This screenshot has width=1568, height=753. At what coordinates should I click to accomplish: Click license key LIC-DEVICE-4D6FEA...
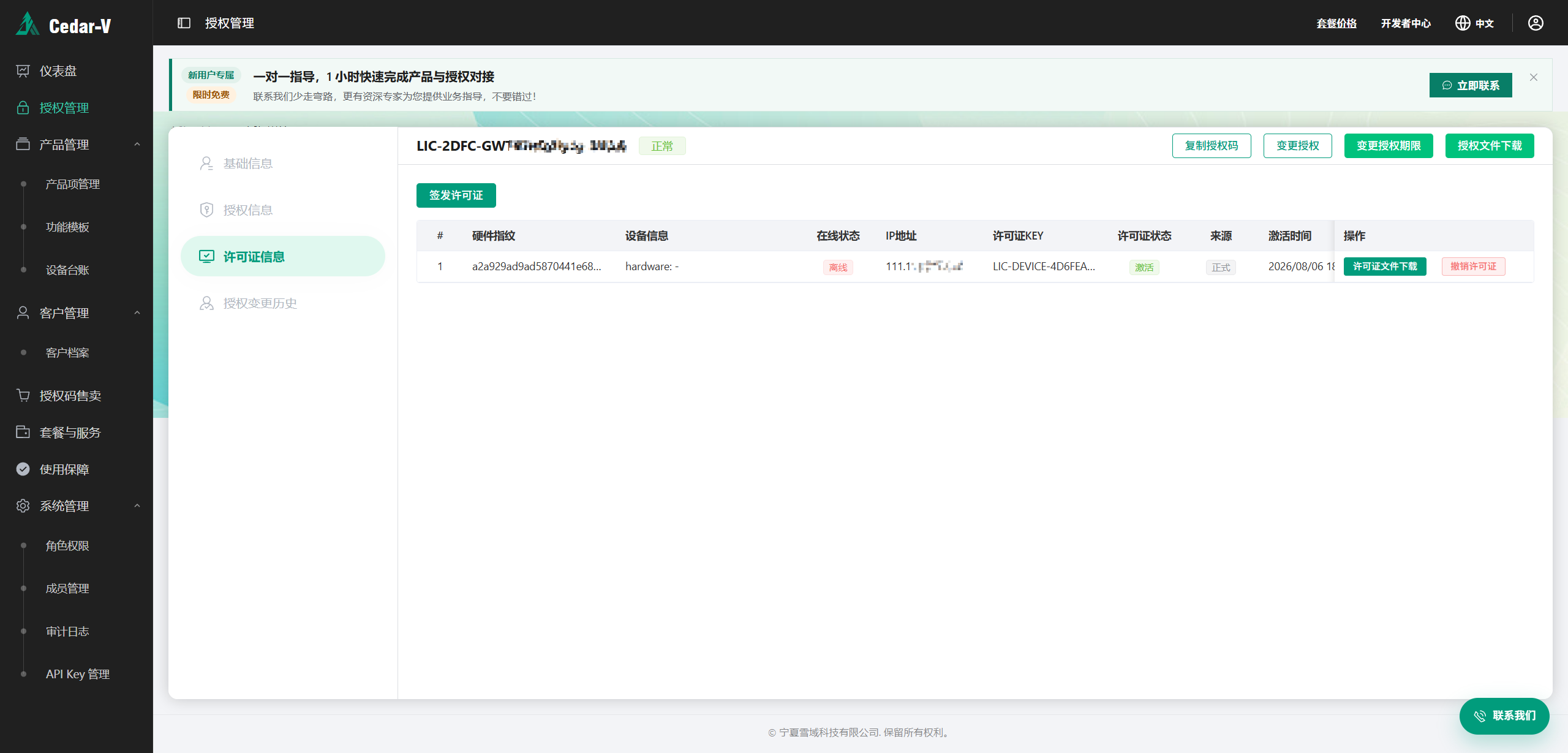pyautogui.click(x=1044, y=267)
